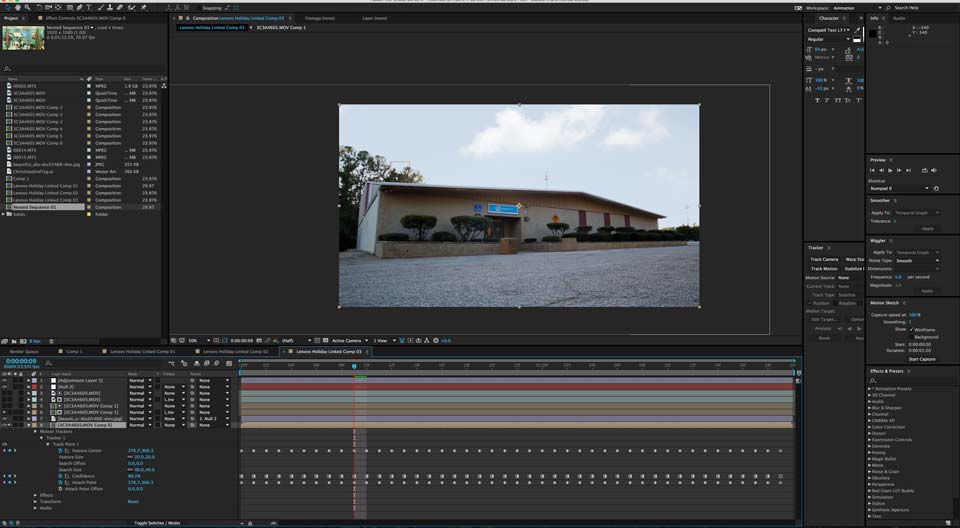The height and width of the screenshot is (528, 960).
Task: Select the Pan Behind anchor point tool
Action: pos(58,7)
